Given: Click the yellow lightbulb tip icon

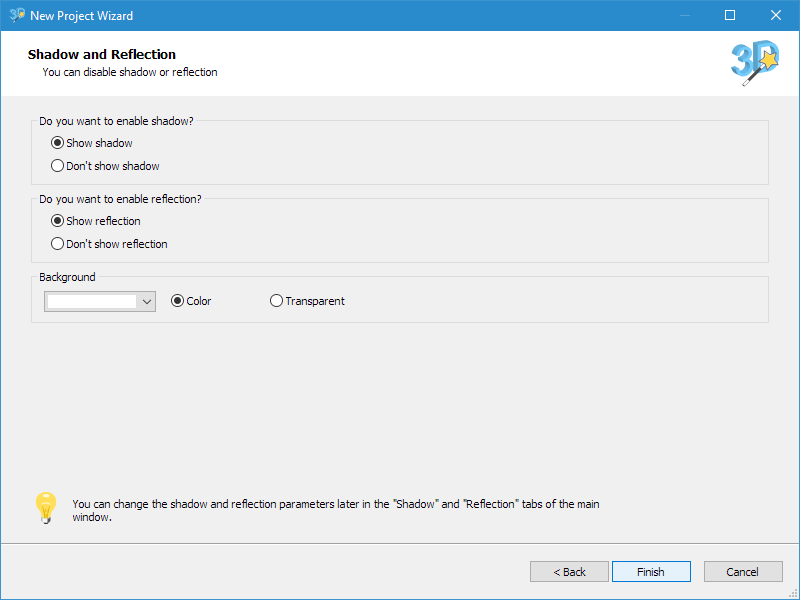Looking at the screenshot, I should [46, 508].
